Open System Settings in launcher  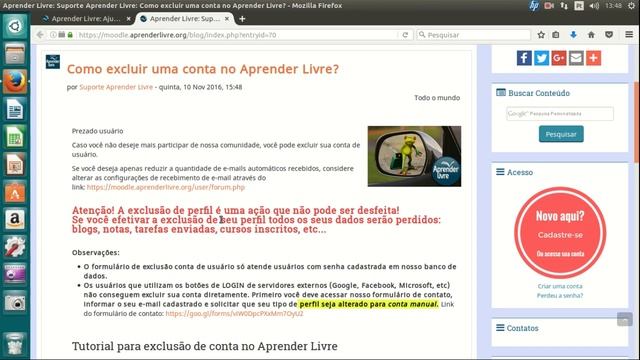(x=15, y=247)
